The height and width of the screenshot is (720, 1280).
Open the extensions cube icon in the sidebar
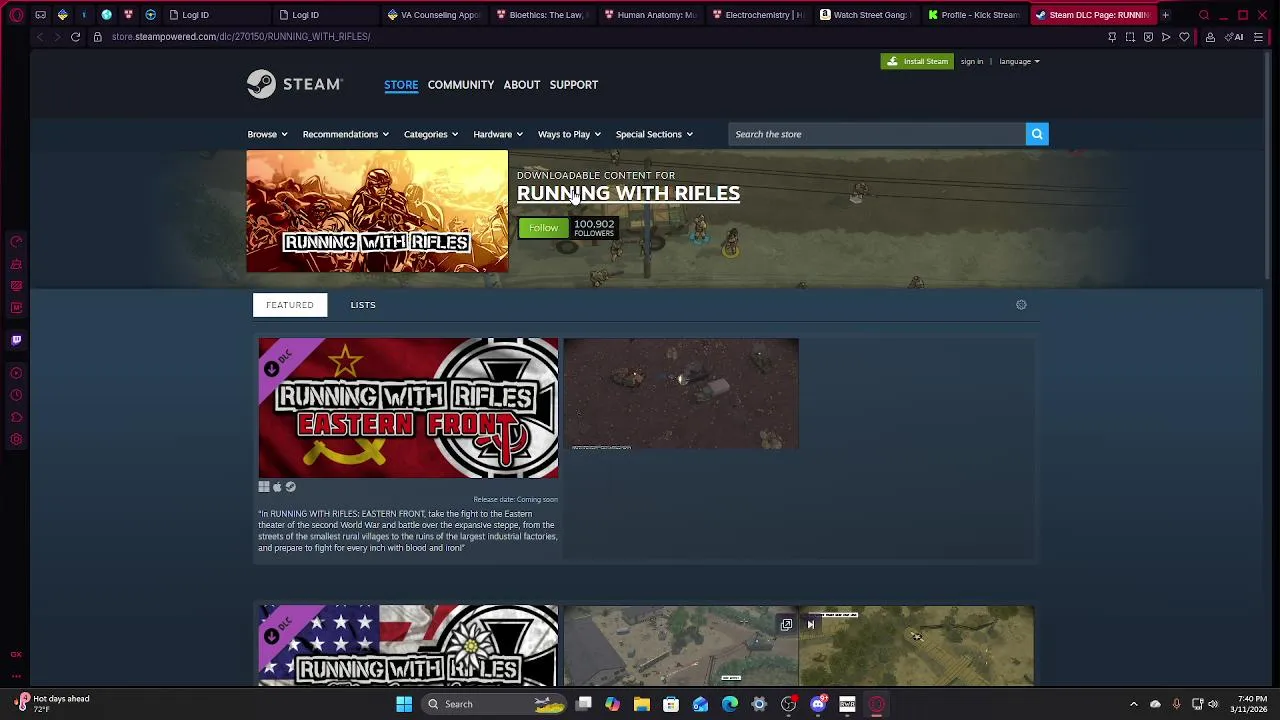pos(16,417)
